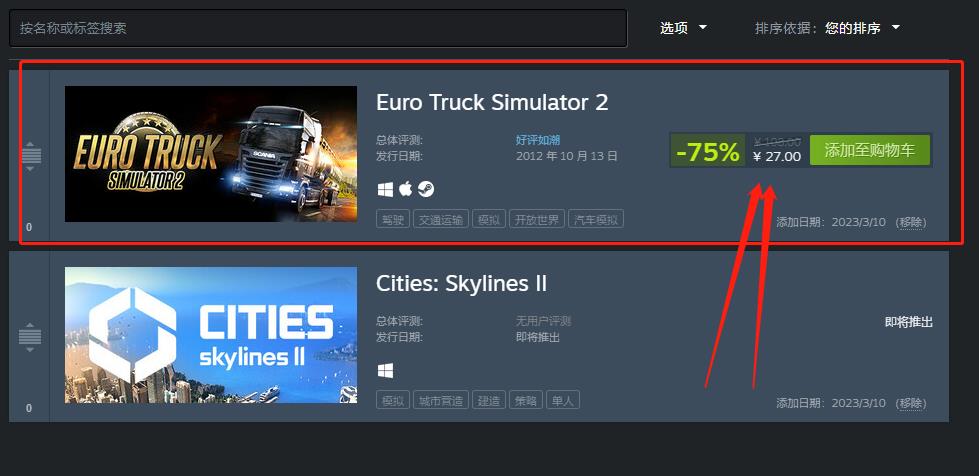Click the -75% discount badge

coord(707,151)
